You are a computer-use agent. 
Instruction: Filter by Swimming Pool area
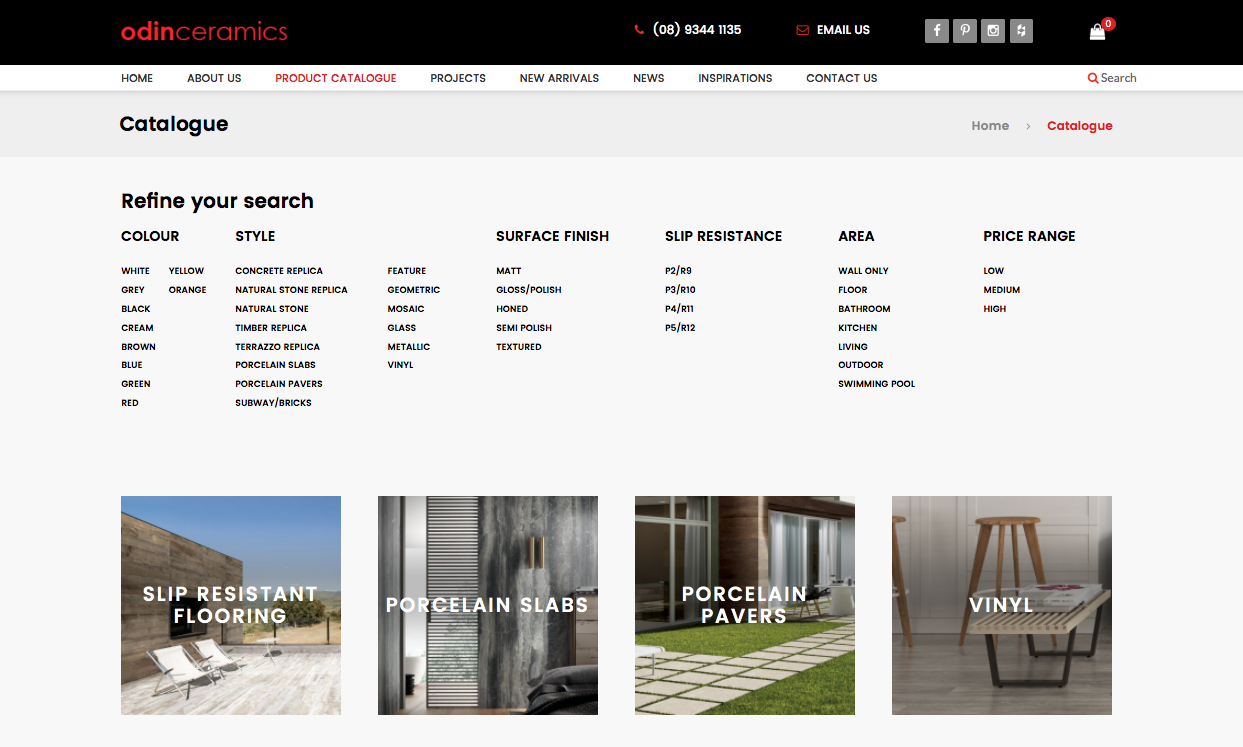pos(877,384)
